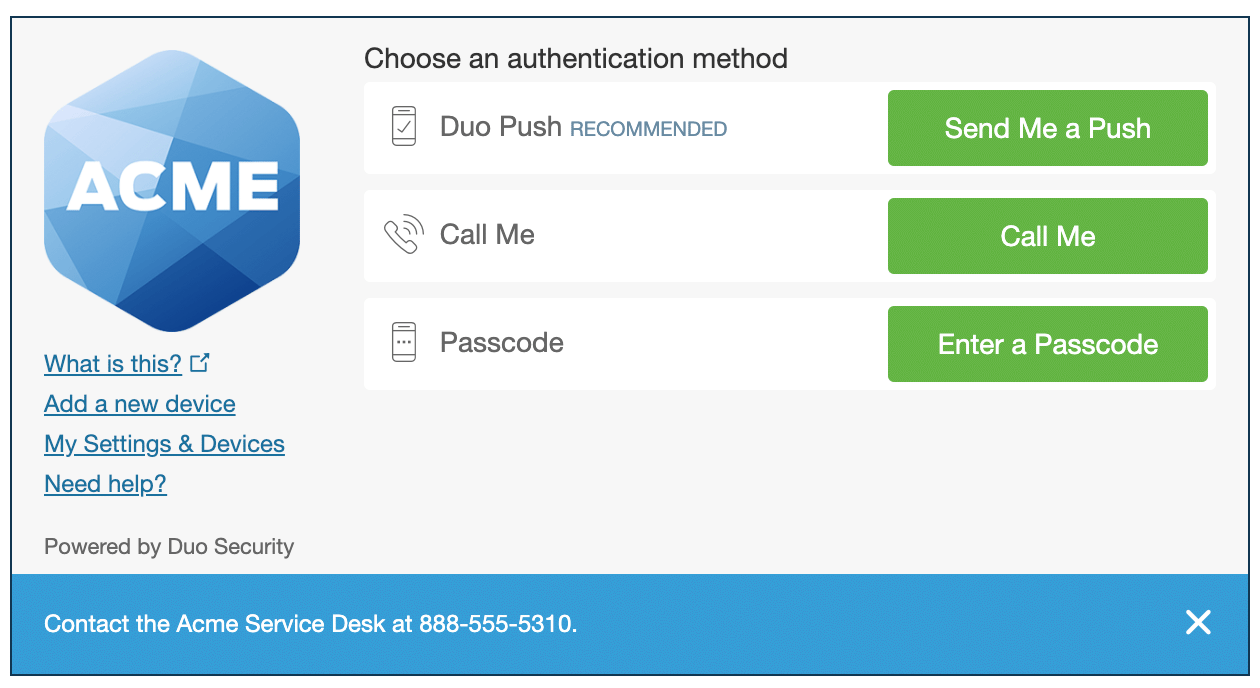Click the Passcode keypad phone icon
1260x688 pixels.
[403, 343]
